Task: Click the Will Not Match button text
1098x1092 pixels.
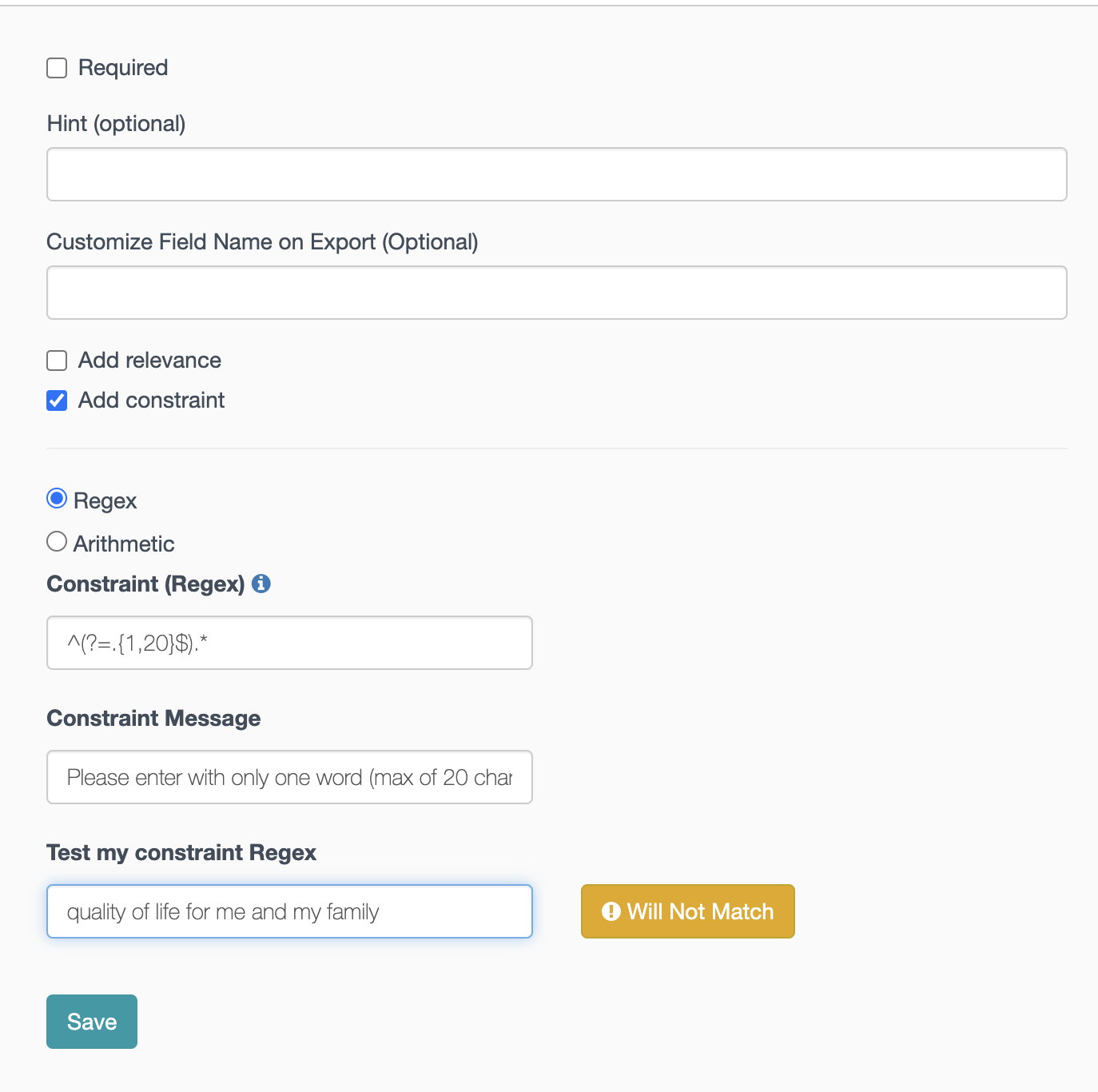Action: tap(700, 911)
